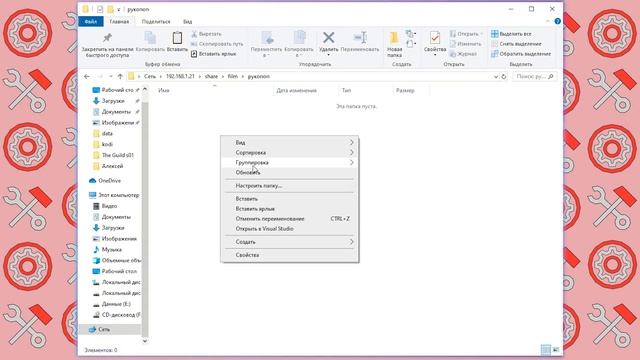The width and height of the screenshot is (640, 360).
Task: Select Данные (E:) drive
Action: pyautogui.click(x=116, y=304)
